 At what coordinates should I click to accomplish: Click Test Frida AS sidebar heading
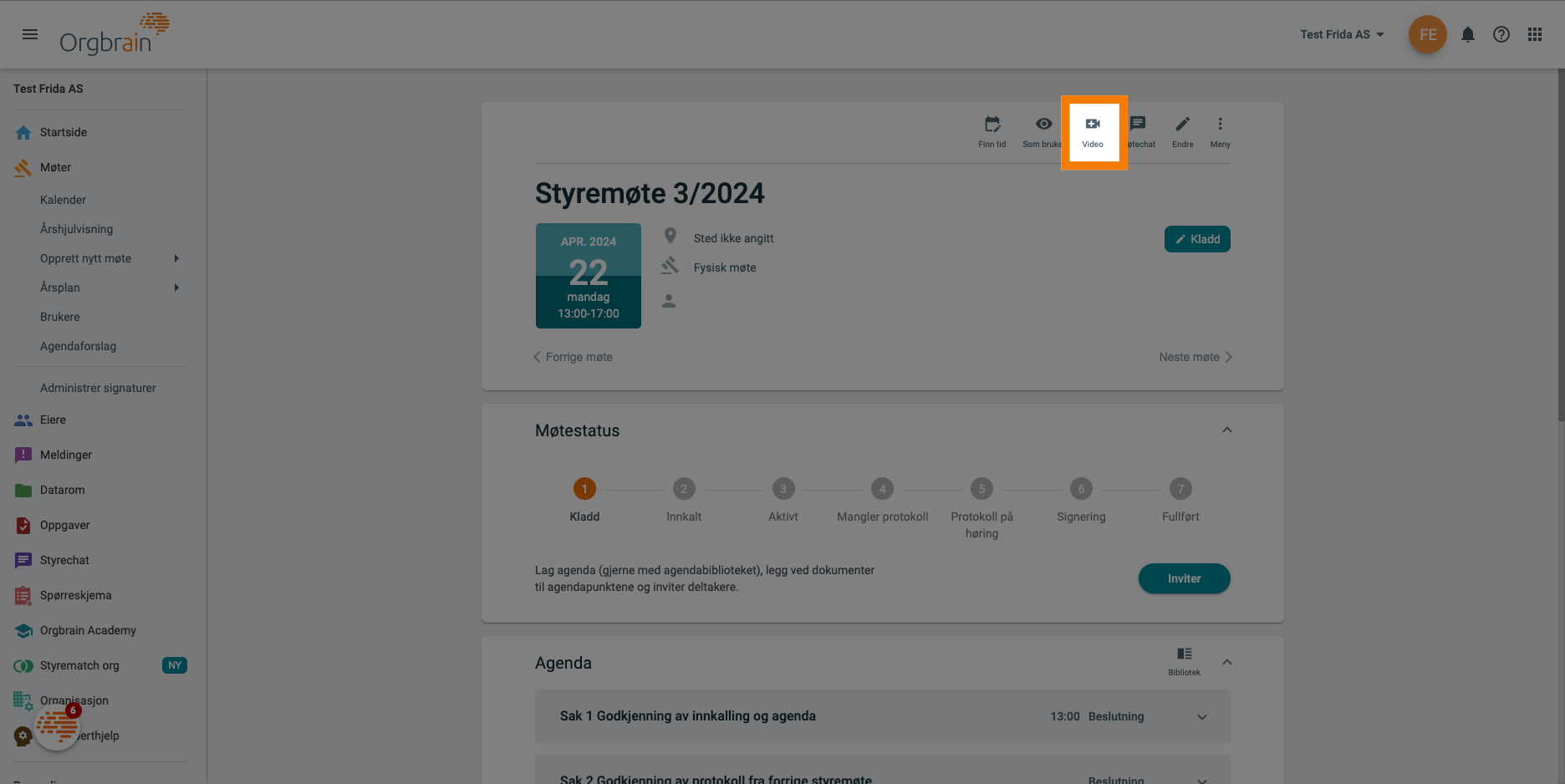click(x=48, y=89)
